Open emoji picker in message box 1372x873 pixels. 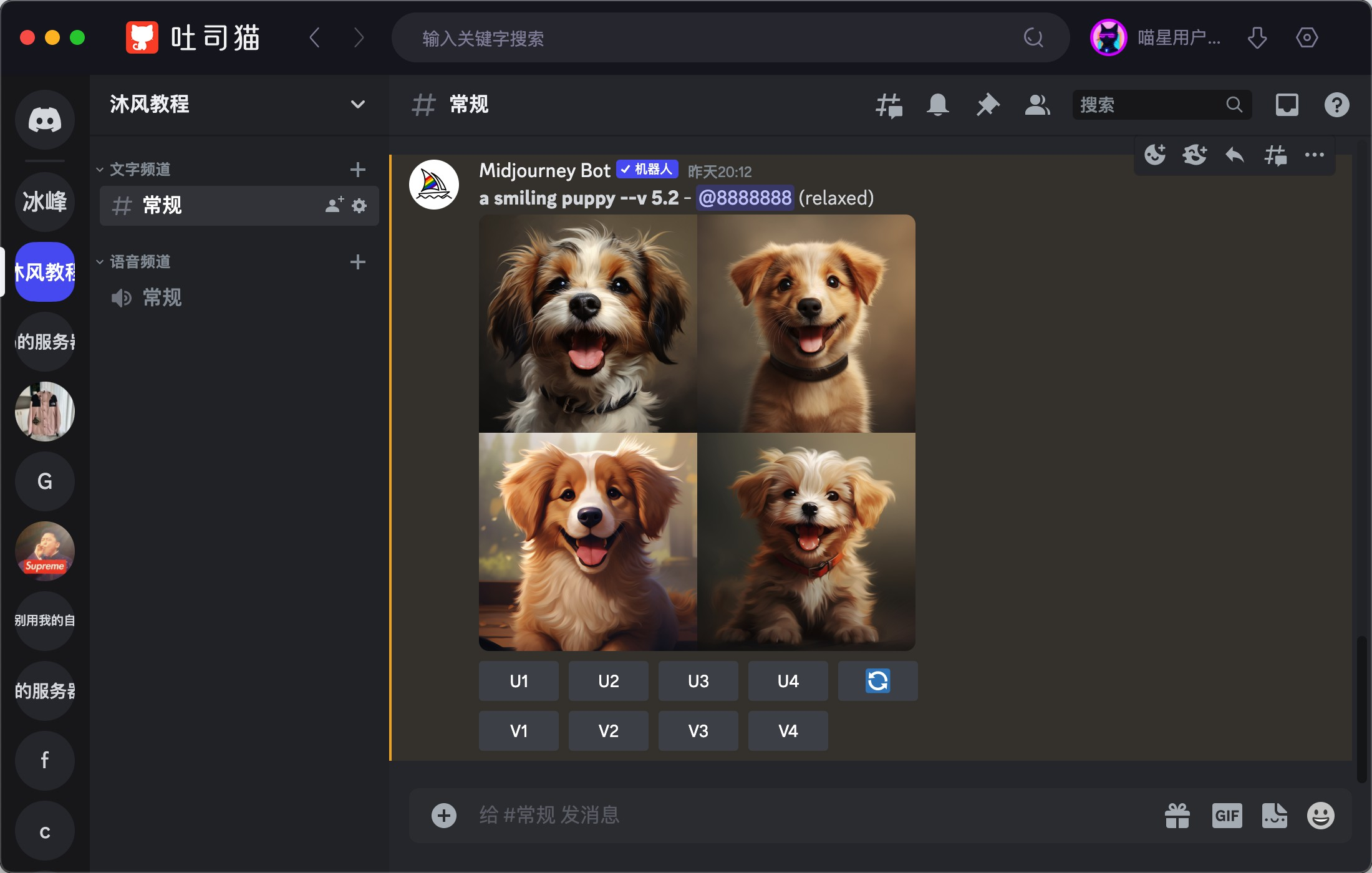[1320, 816]
